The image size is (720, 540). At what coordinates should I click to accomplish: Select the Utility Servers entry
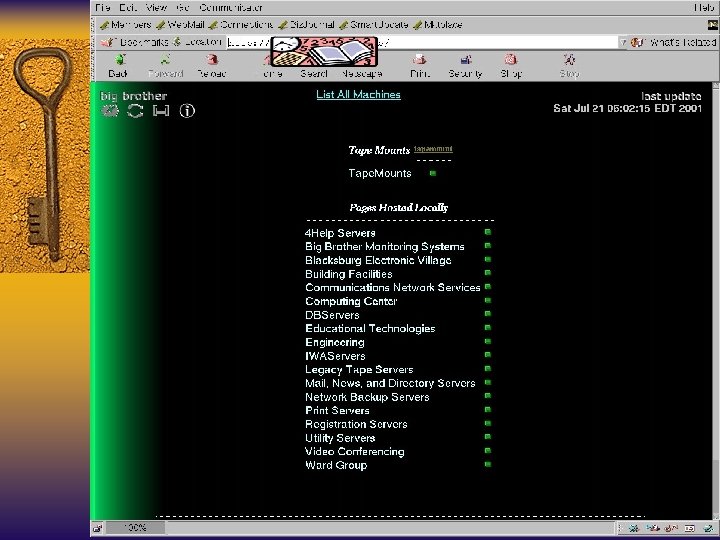point(340,438)
